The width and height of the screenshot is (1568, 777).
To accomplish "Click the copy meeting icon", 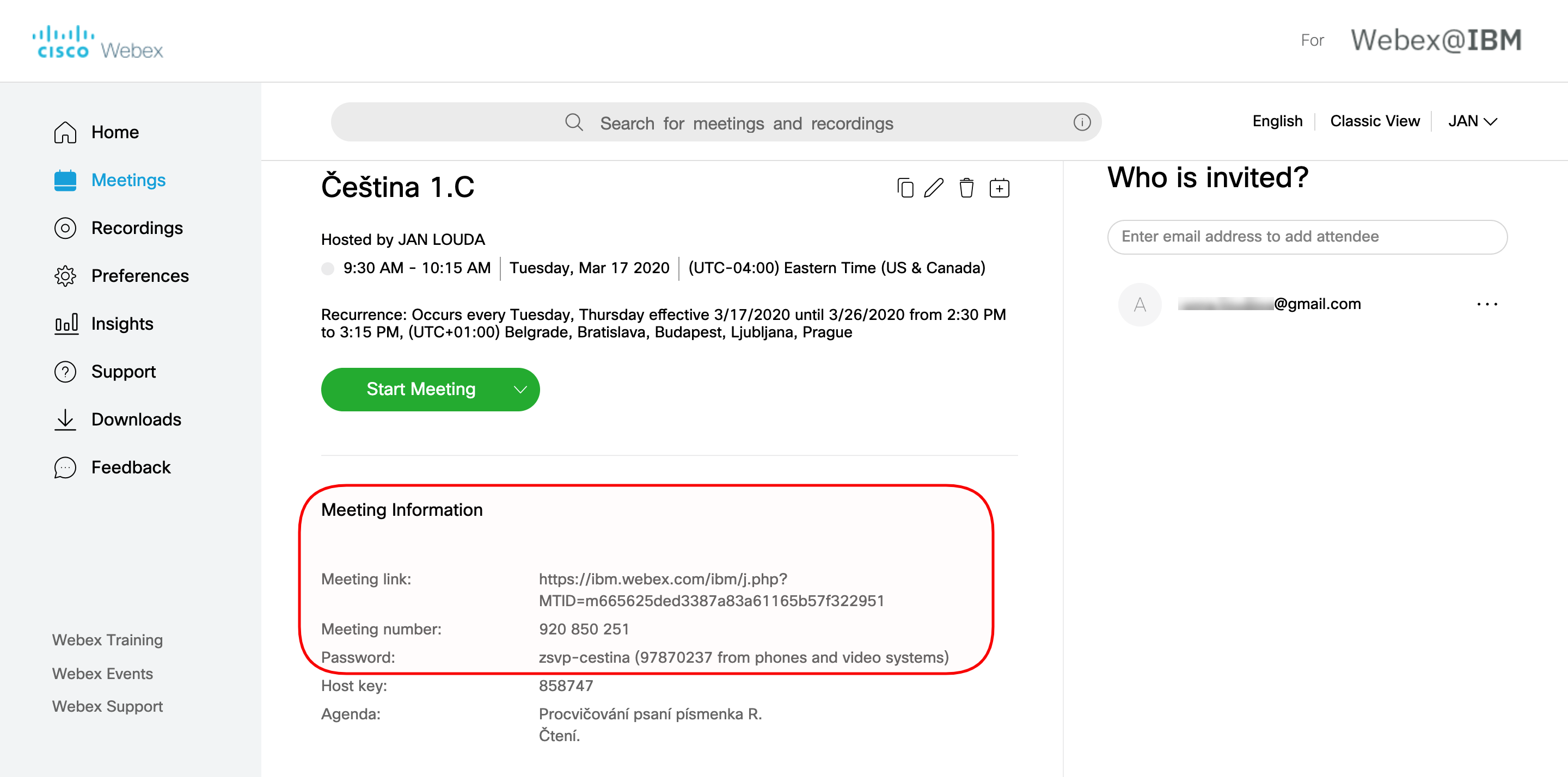I will [904, 188].
